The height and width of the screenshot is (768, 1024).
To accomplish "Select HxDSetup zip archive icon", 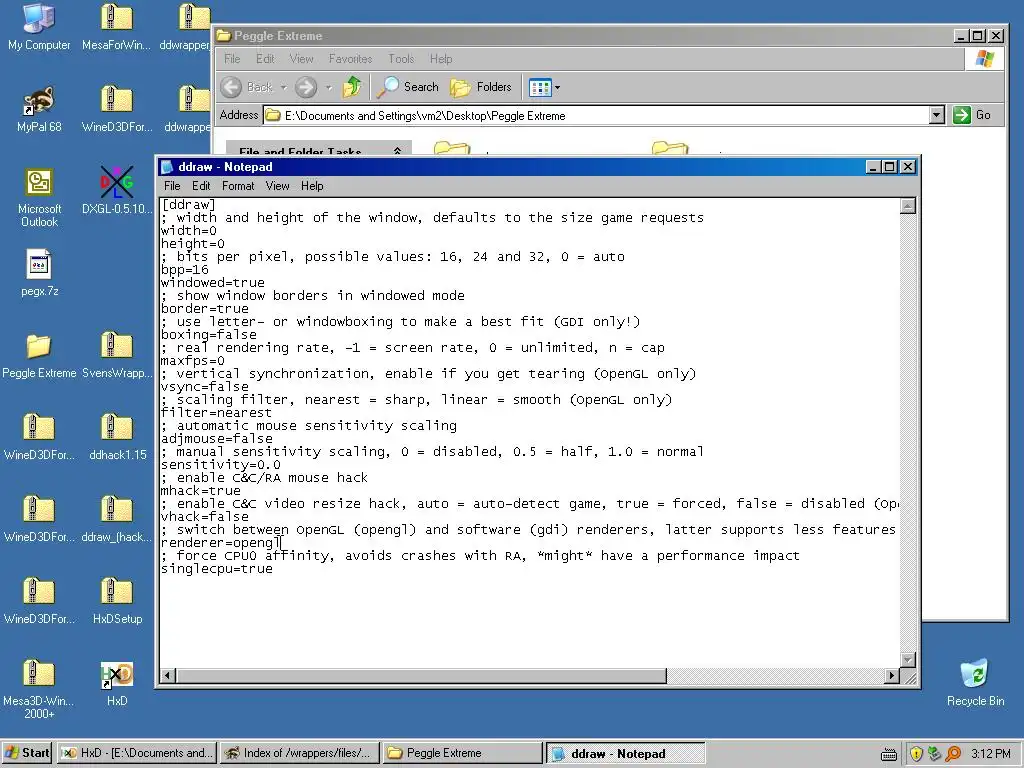I will point(117,600).
